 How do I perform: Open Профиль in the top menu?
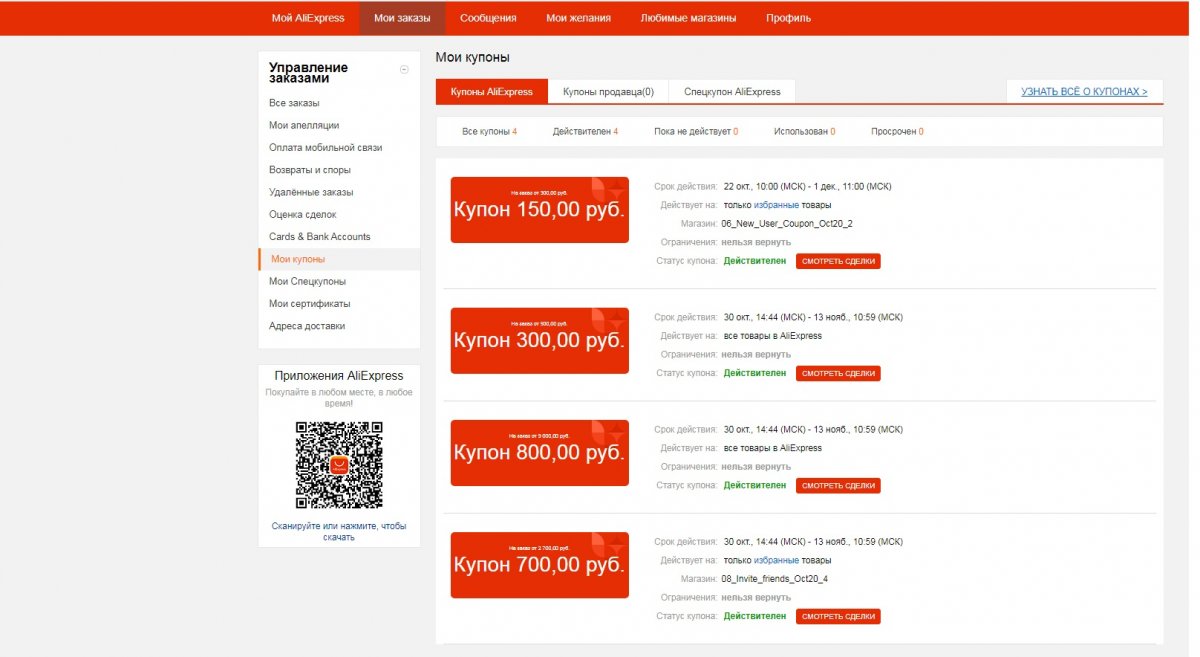[789, 18]
